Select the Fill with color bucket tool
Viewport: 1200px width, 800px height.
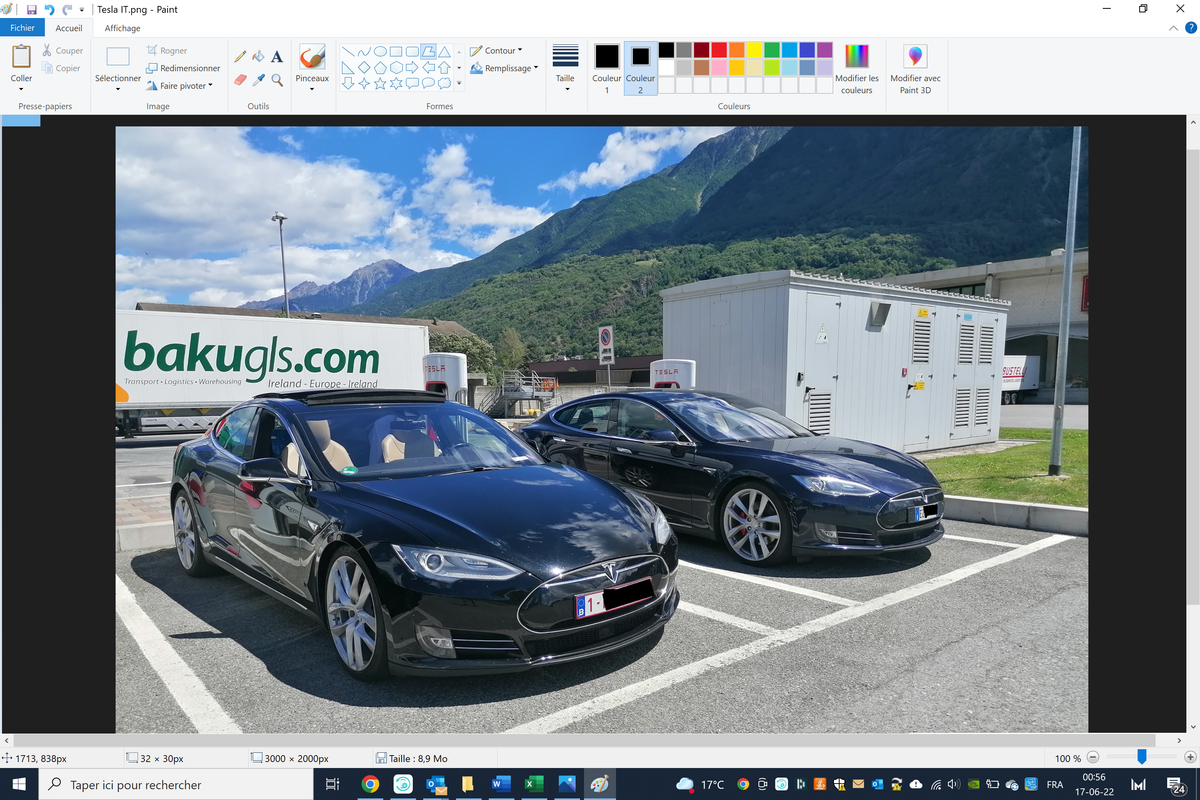(x=258, y=57)
